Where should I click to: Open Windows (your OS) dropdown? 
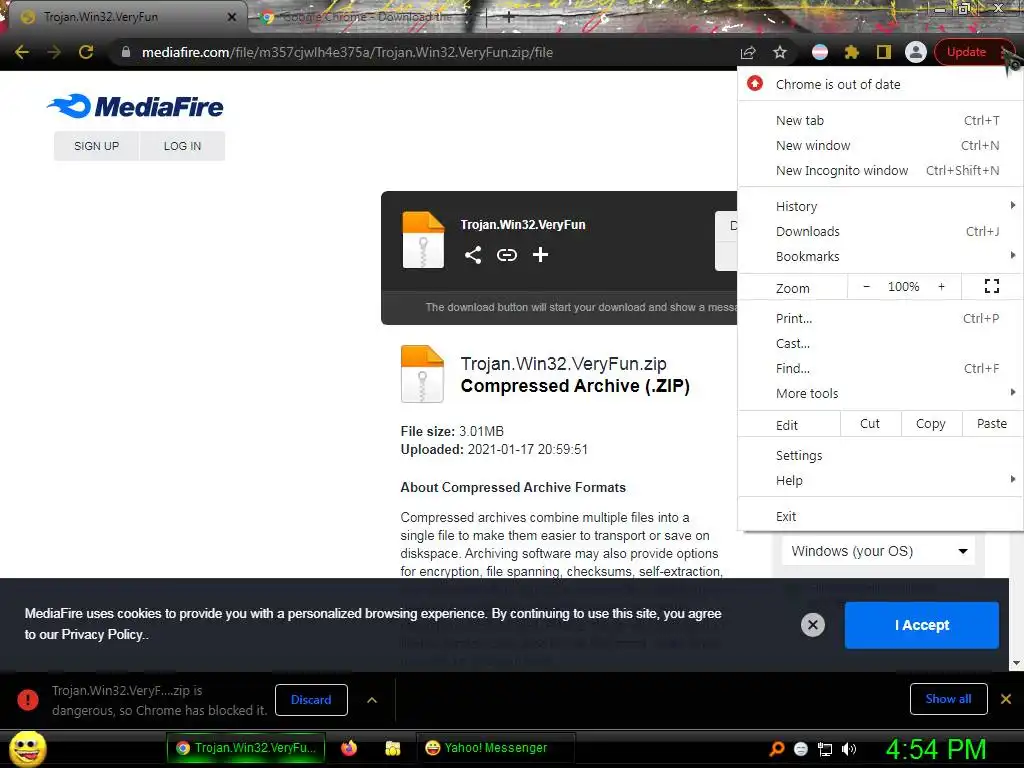[x=878, y=551]
